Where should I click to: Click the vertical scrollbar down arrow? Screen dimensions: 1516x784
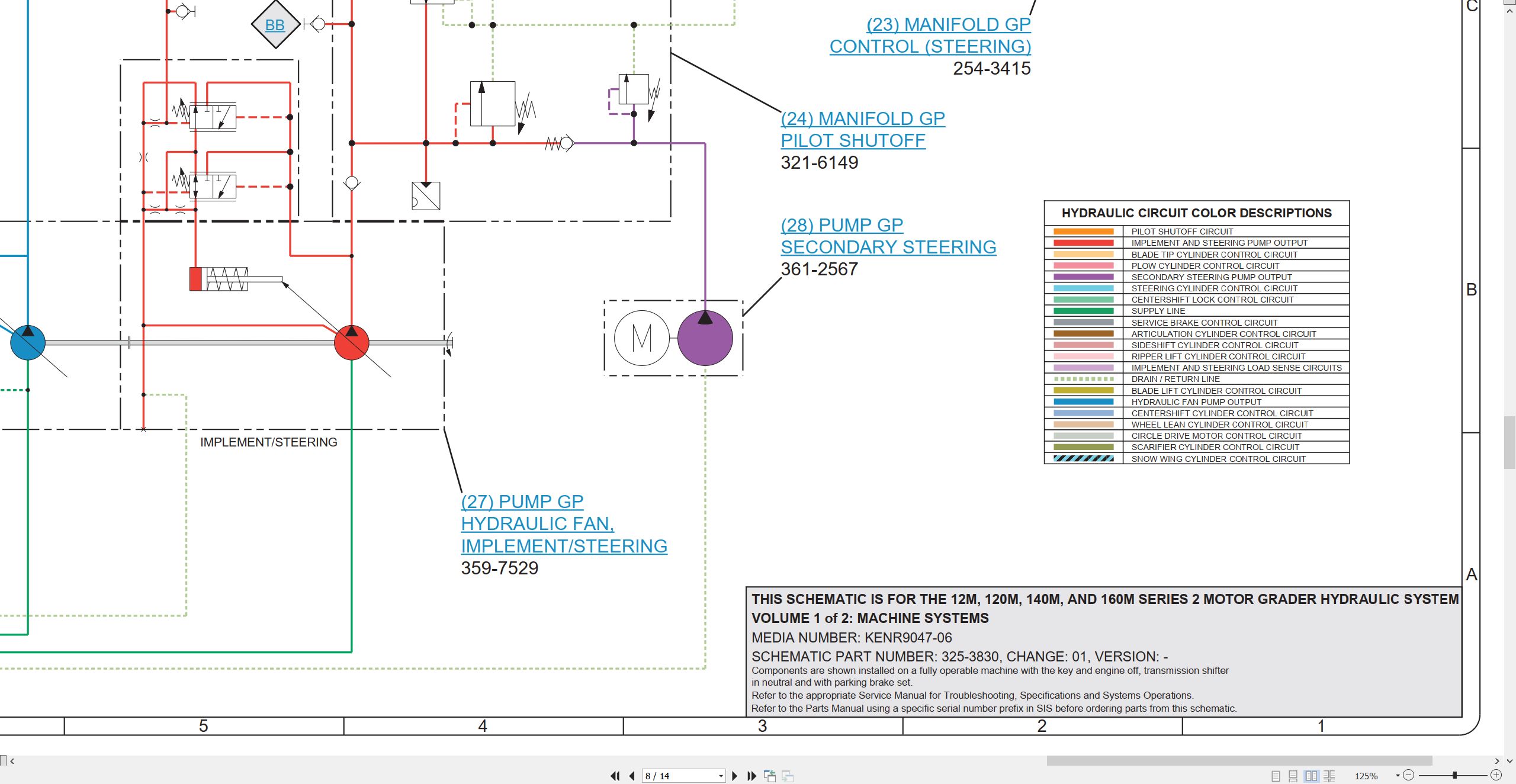[x=1509, y=761]
